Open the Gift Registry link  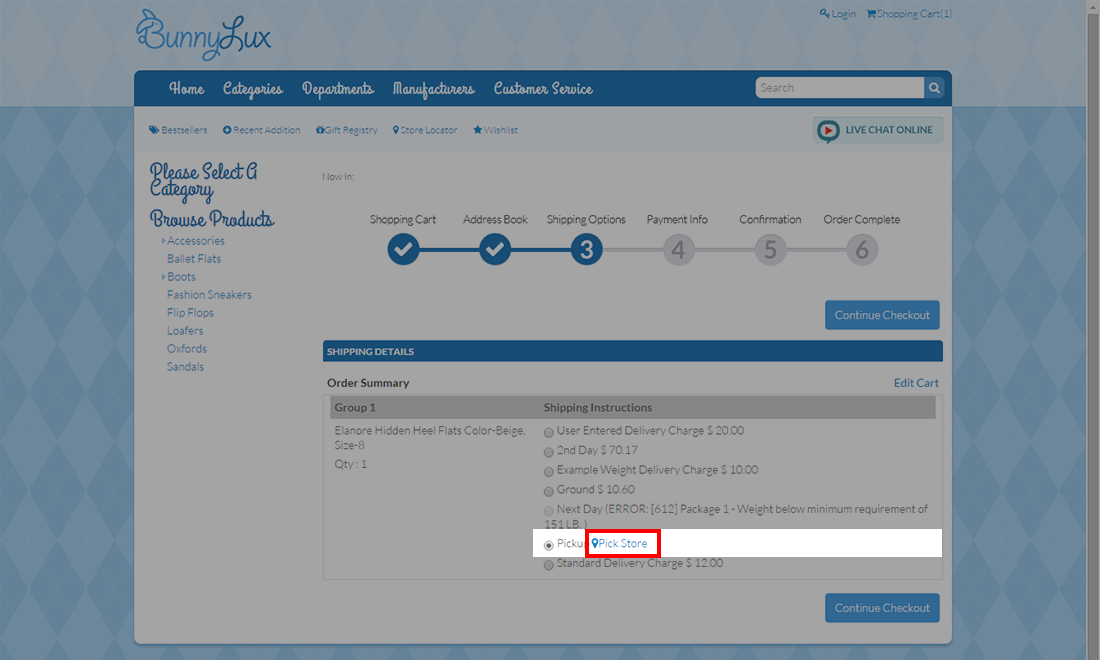tap(347, 130)
